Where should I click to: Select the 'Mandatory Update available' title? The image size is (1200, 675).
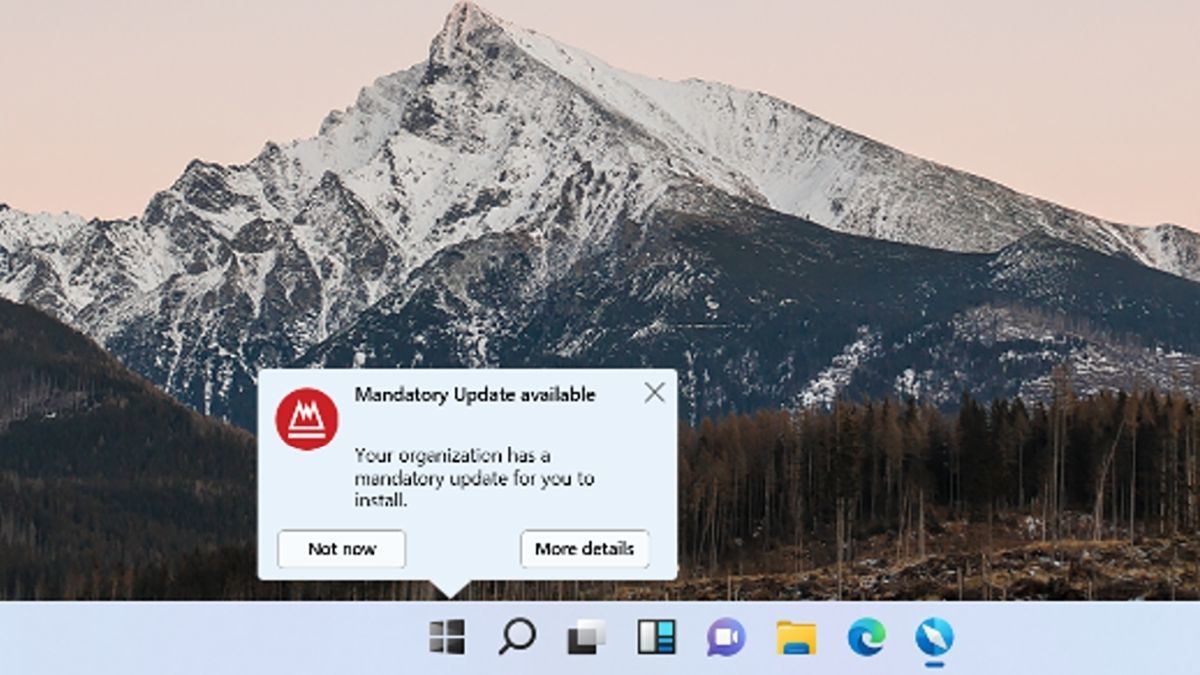click(475, 394)
